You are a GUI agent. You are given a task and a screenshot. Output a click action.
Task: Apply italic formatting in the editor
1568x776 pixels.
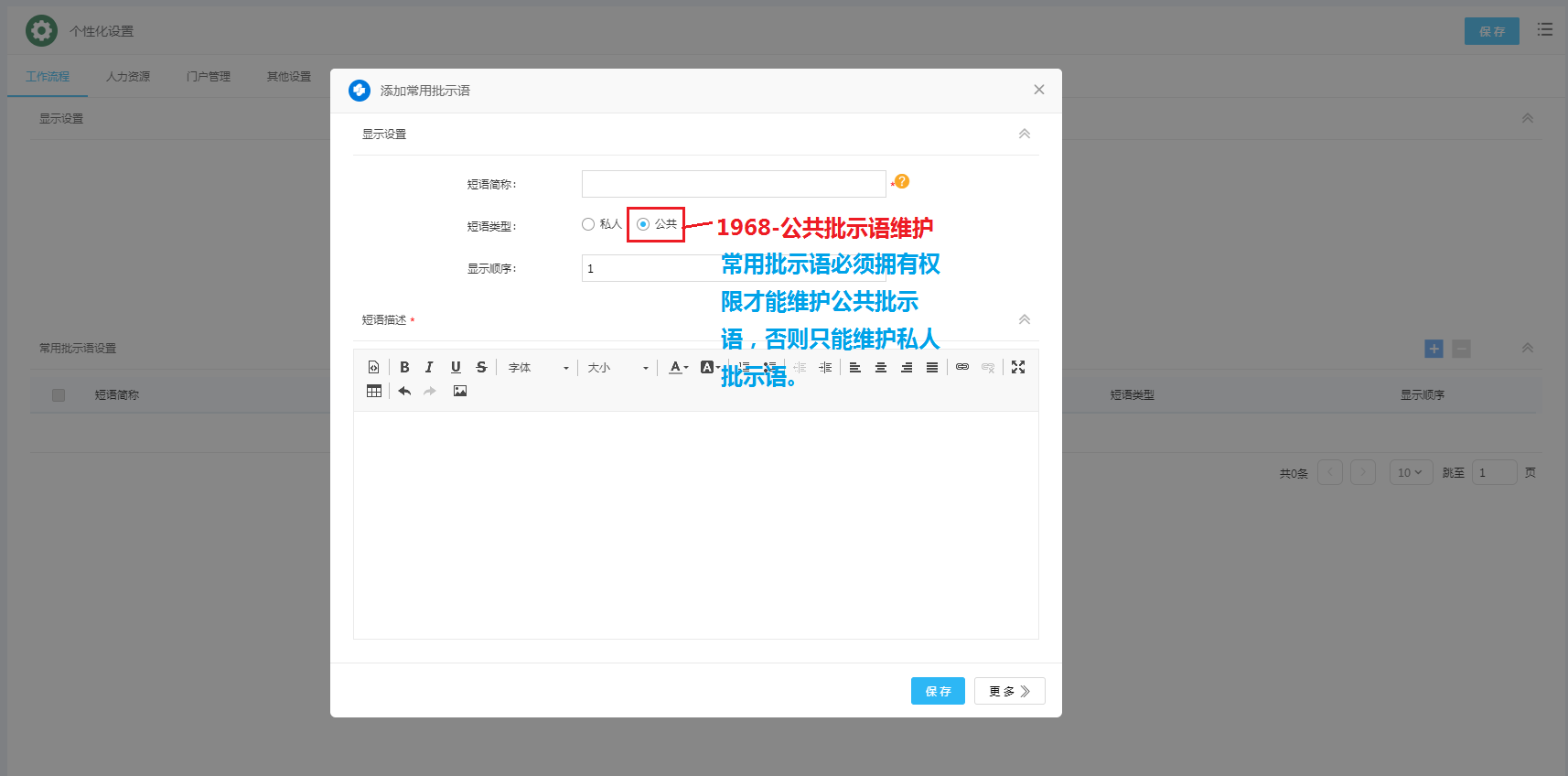pyautogui.click(x=429, y=367)
